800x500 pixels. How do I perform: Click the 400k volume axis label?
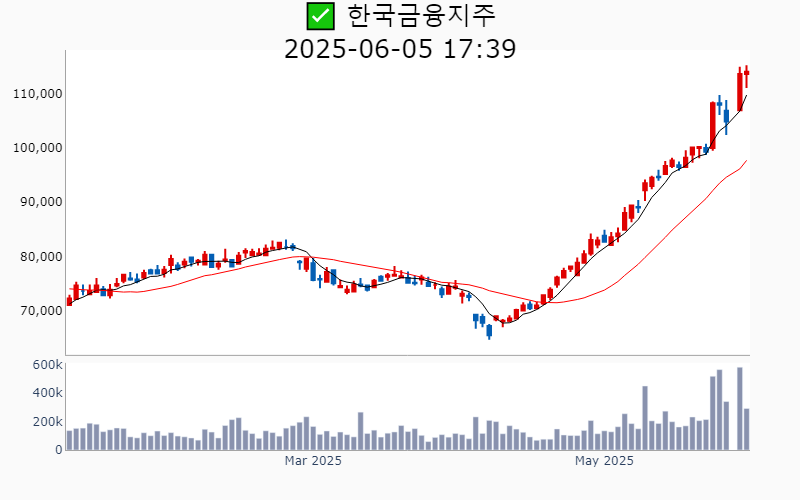47,393
